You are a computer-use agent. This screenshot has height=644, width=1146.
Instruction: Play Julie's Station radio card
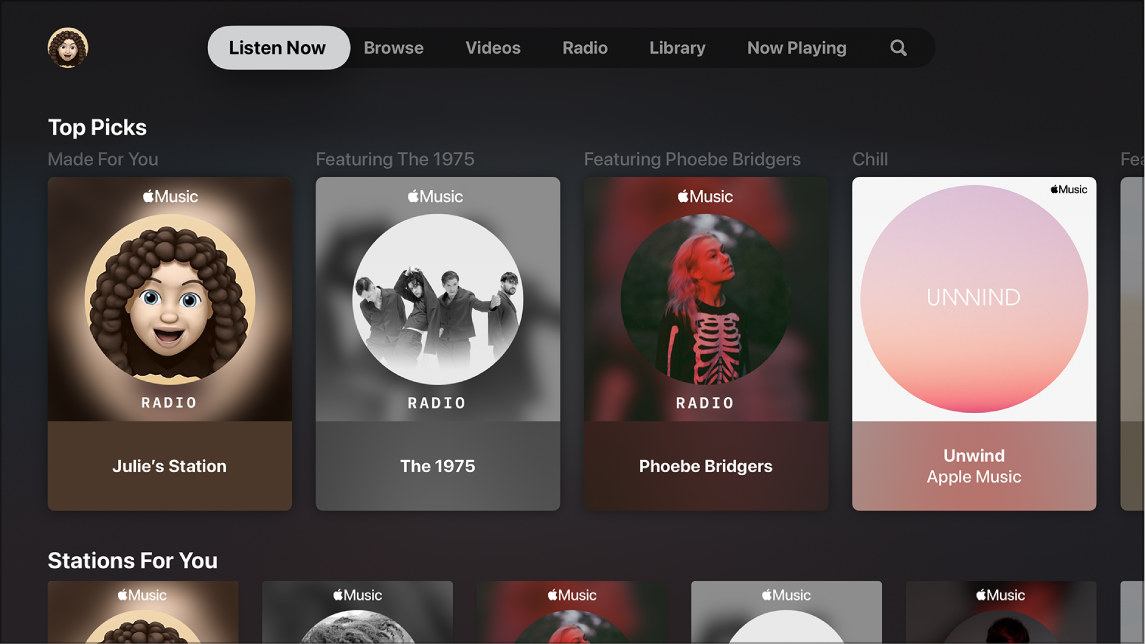coord(169,343)
